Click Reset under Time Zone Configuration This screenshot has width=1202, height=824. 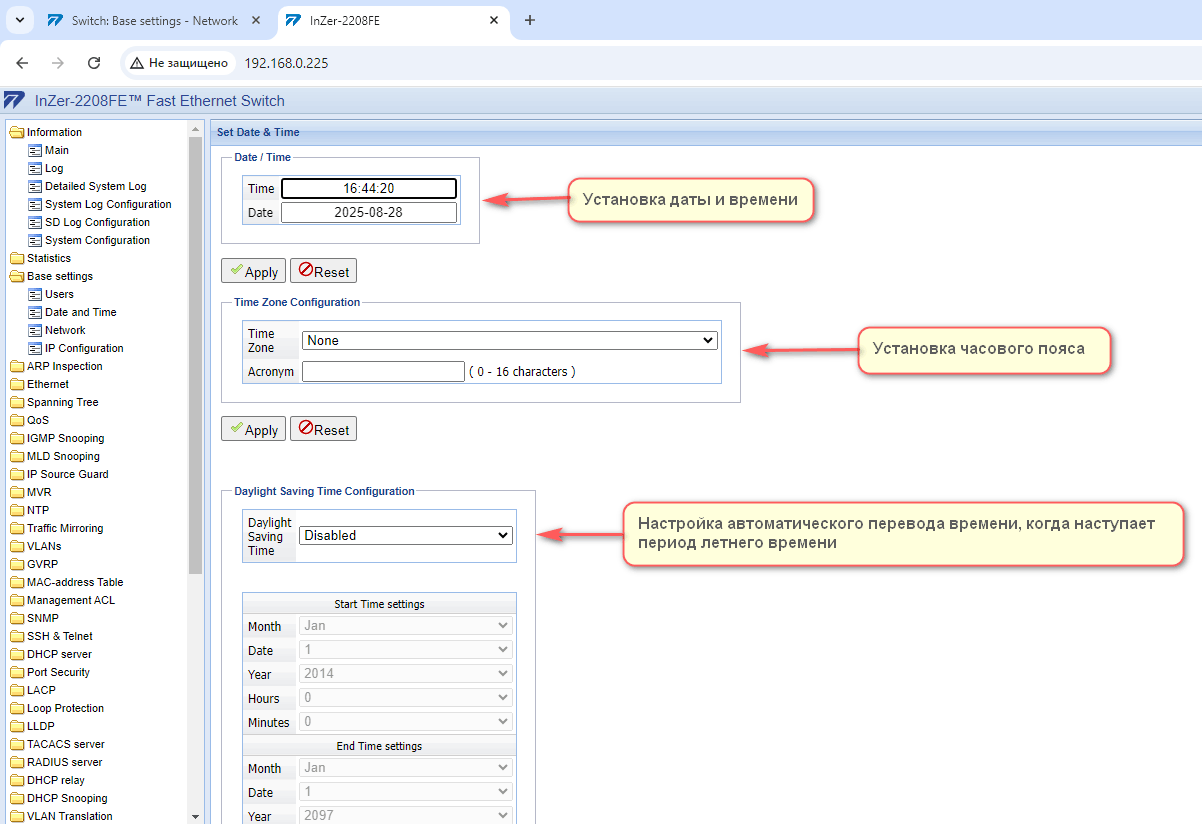click(323, 429)
